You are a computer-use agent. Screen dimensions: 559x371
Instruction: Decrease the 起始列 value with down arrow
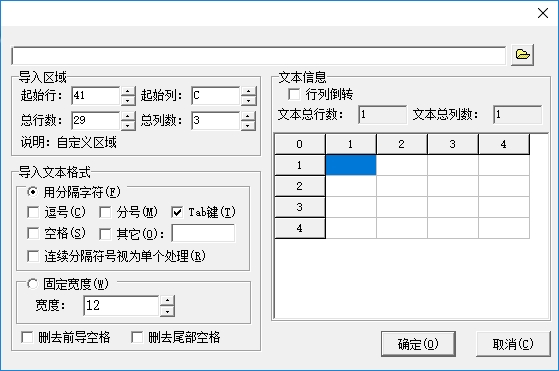[x=248, y=101]
